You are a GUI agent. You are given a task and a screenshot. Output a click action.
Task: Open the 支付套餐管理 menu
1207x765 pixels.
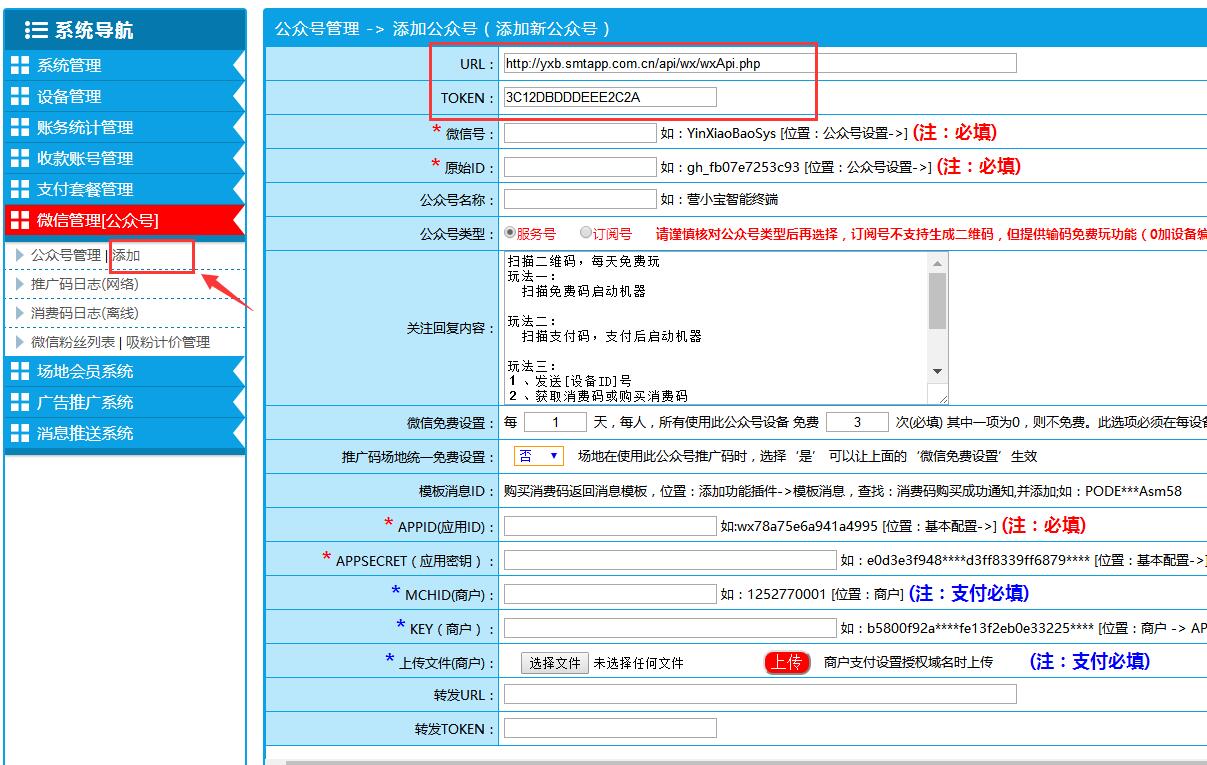click(125, 189)
